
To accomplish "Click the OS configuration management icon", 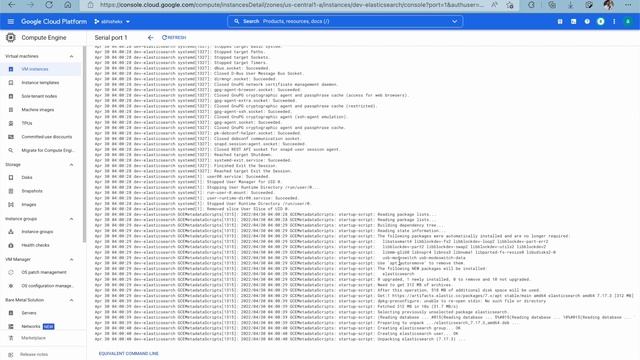I will click(11, 286).
